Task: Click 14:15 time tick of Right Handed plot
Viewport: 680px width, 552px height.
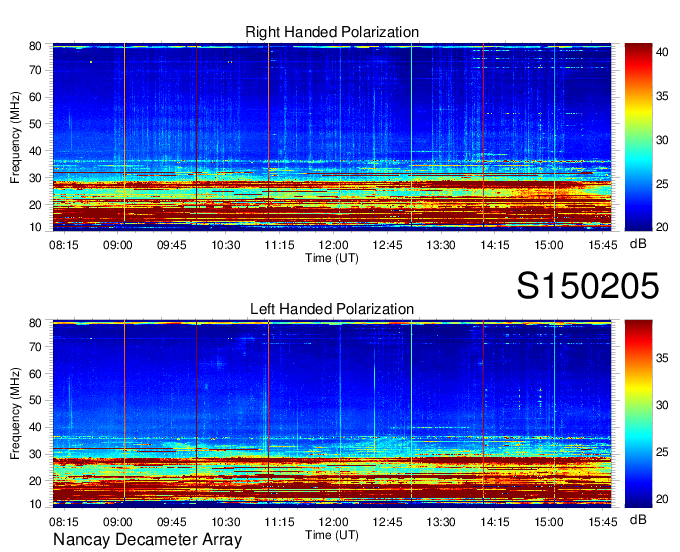Action: click(495, 245)
